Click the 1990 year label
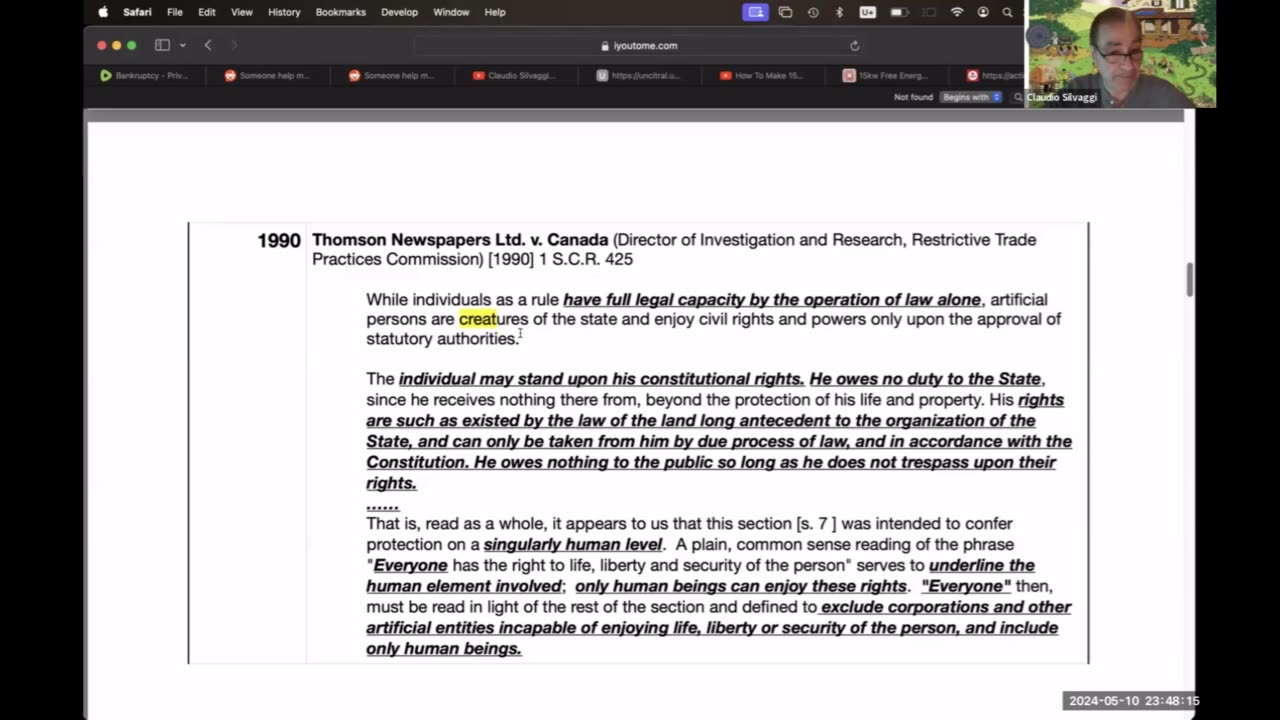This screenshot has width=1280, height=720. click(x=279, y=241)
